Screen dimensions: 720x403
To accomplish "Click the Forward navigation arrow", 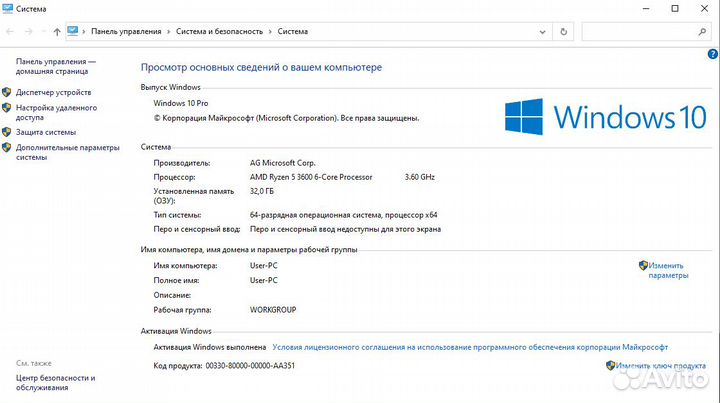I will click(28, 32).
